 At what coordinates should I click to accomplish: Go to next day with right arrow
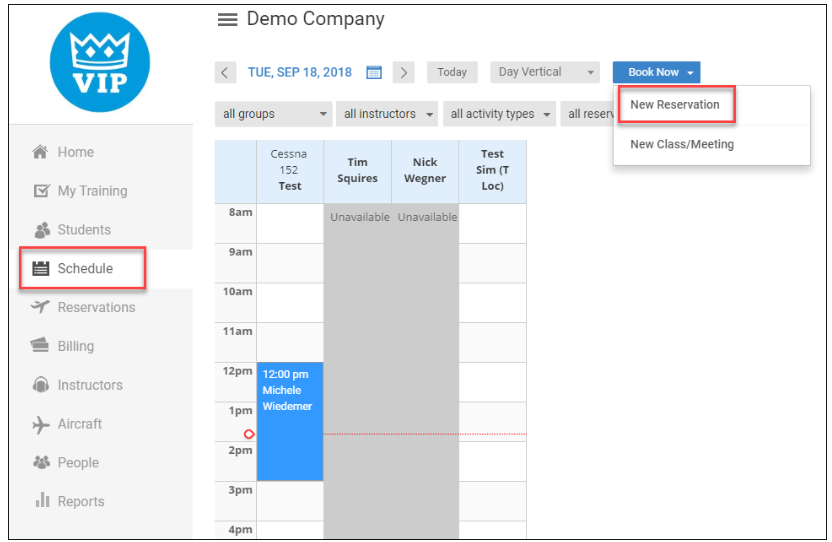tap(403, 72)
